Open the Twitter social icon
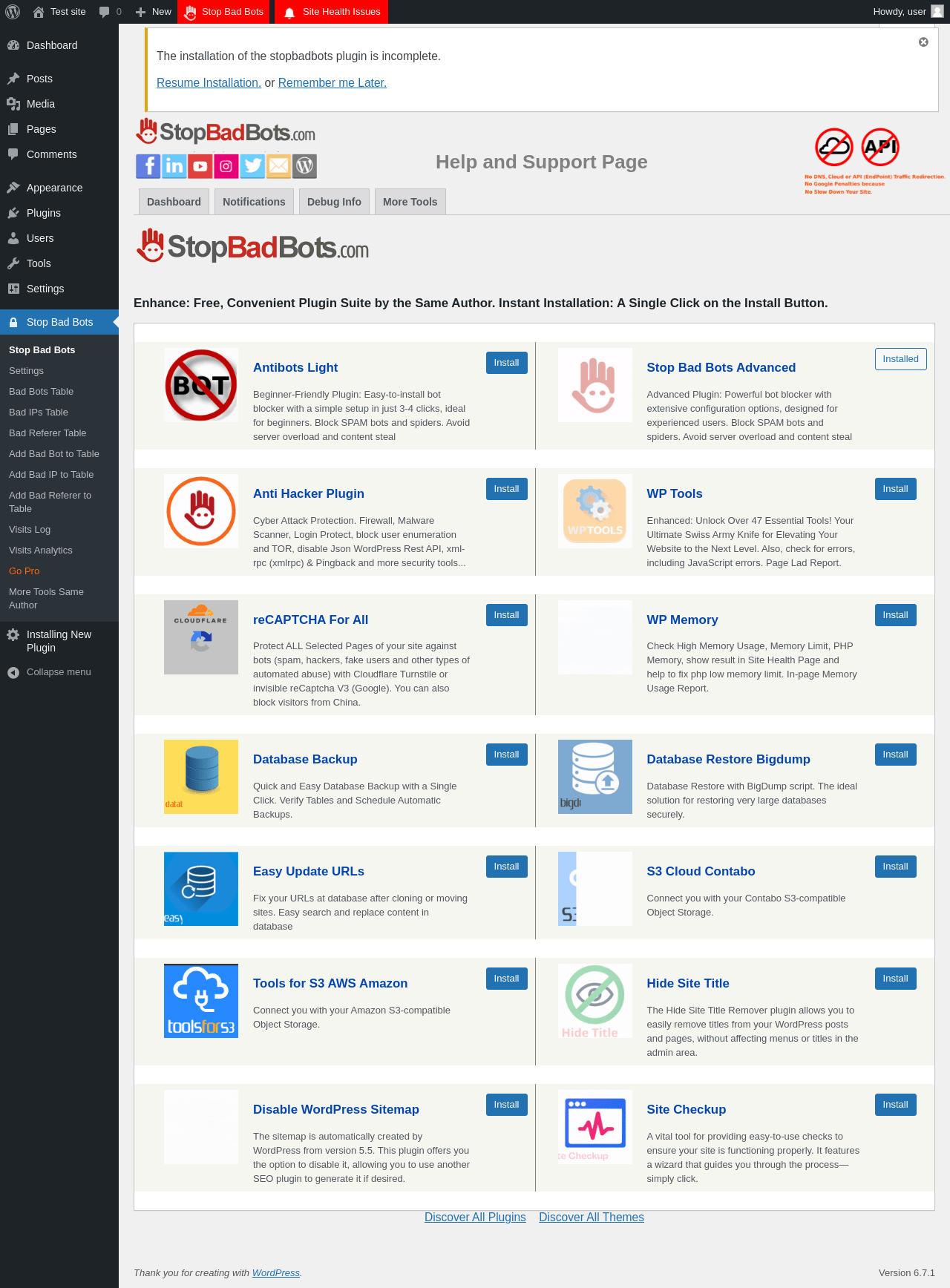This screenshot has height=1288, width=950. [252, 166]
